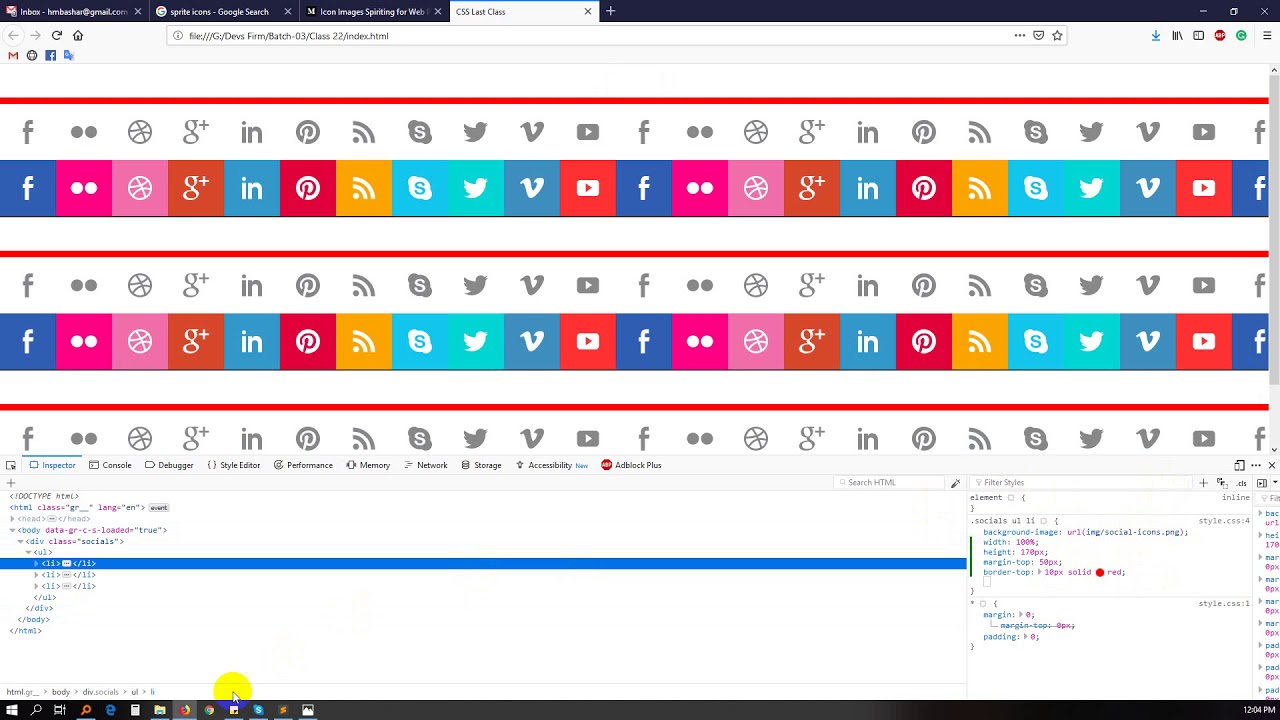The width and height of the screenshot is (1280, 720).
Task: Open the Style Editor tab
Action: 233,465
